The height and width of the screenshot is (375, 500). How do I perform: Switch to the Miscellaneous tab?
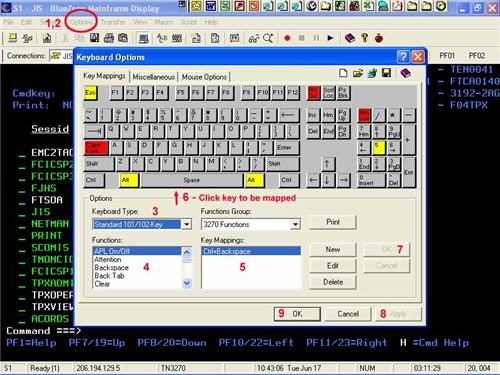pyautogui.click(x=153, y=77)
